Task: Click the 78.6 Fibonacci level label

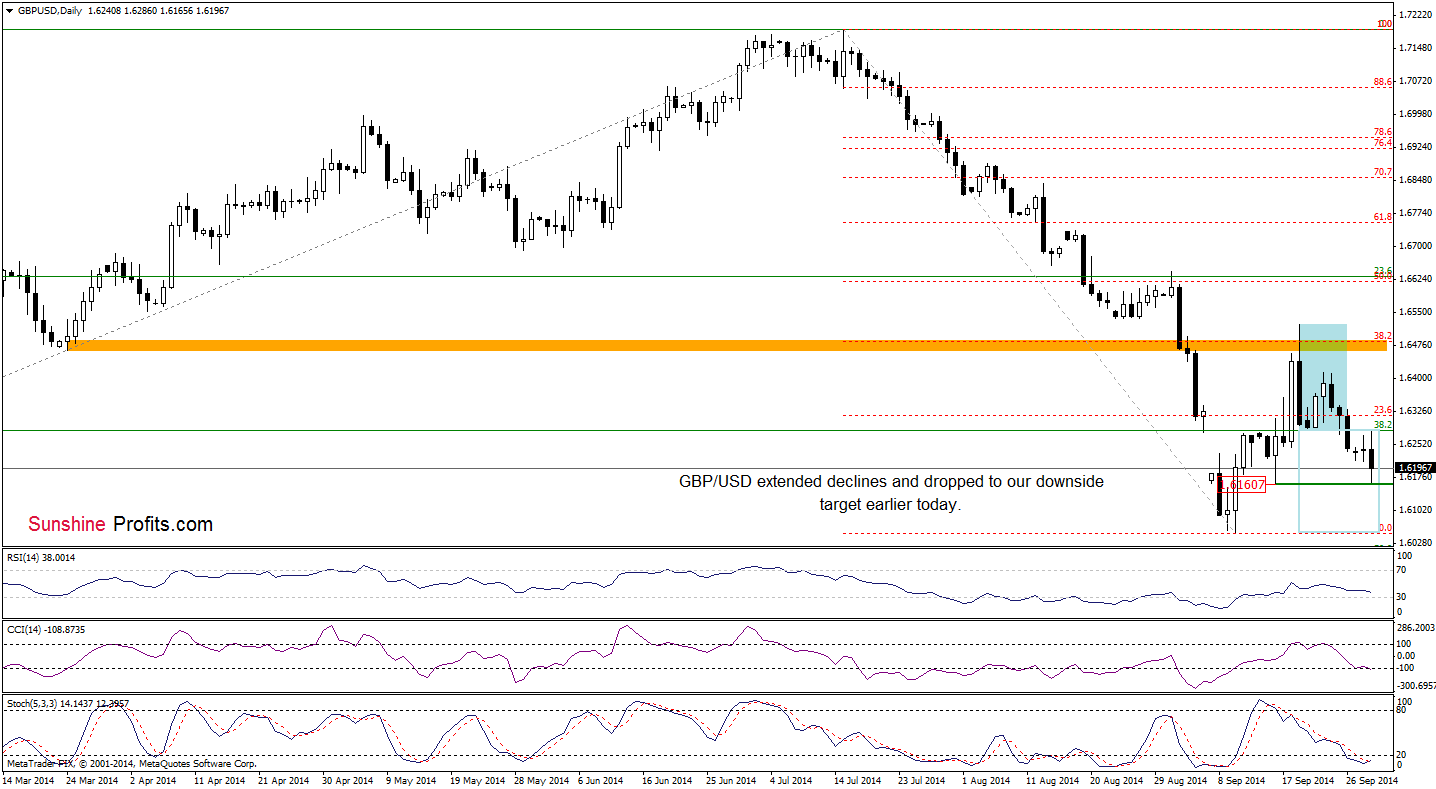Action: pyautogui.click(x=1383, y=132)
